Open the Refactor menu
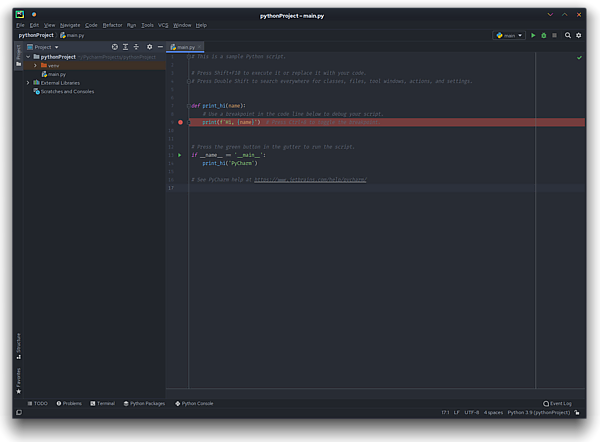 coord(112,24)
